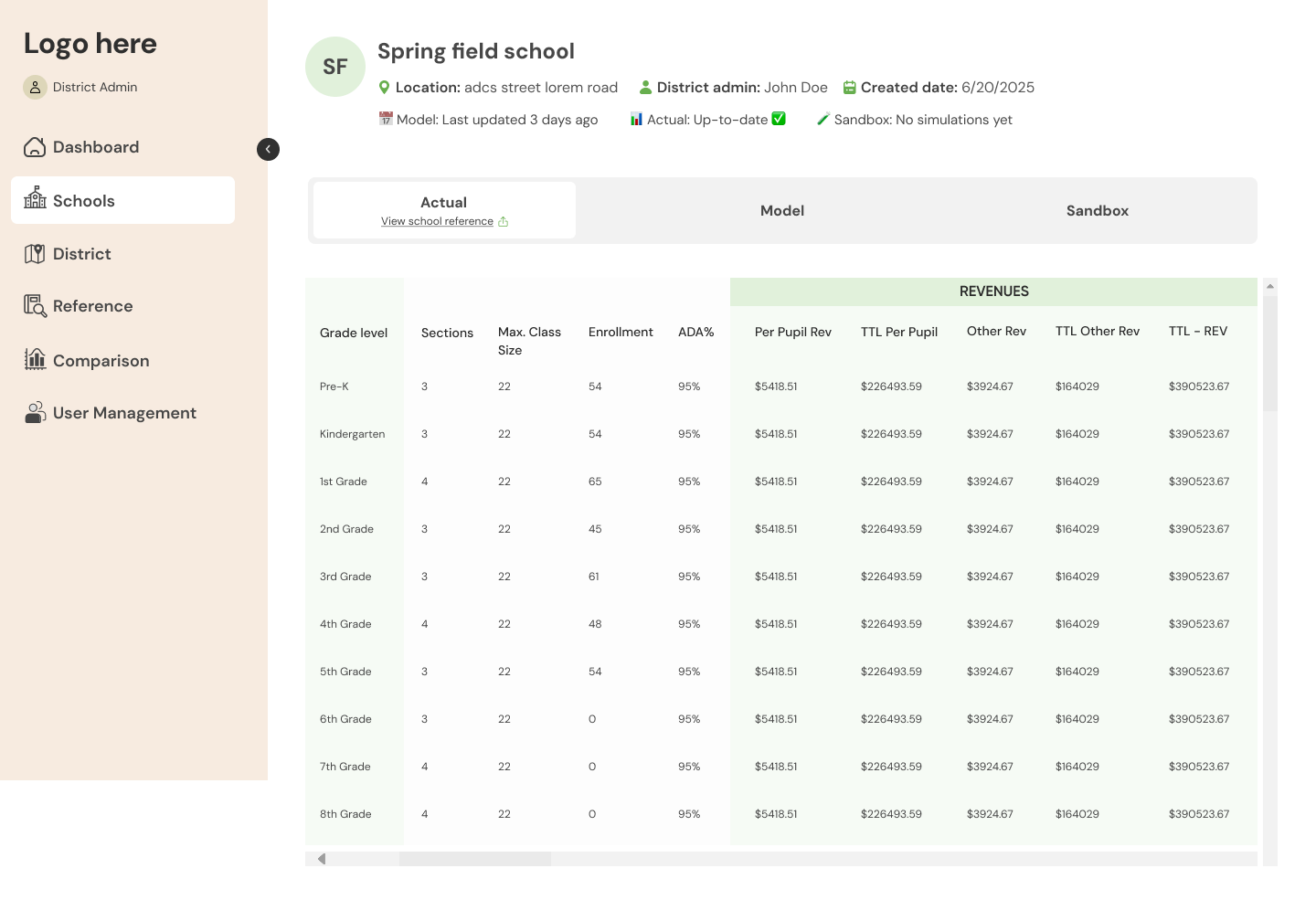1316x900 pixels.
Task: Click the District Admin avatar icon
Action: 35,87
